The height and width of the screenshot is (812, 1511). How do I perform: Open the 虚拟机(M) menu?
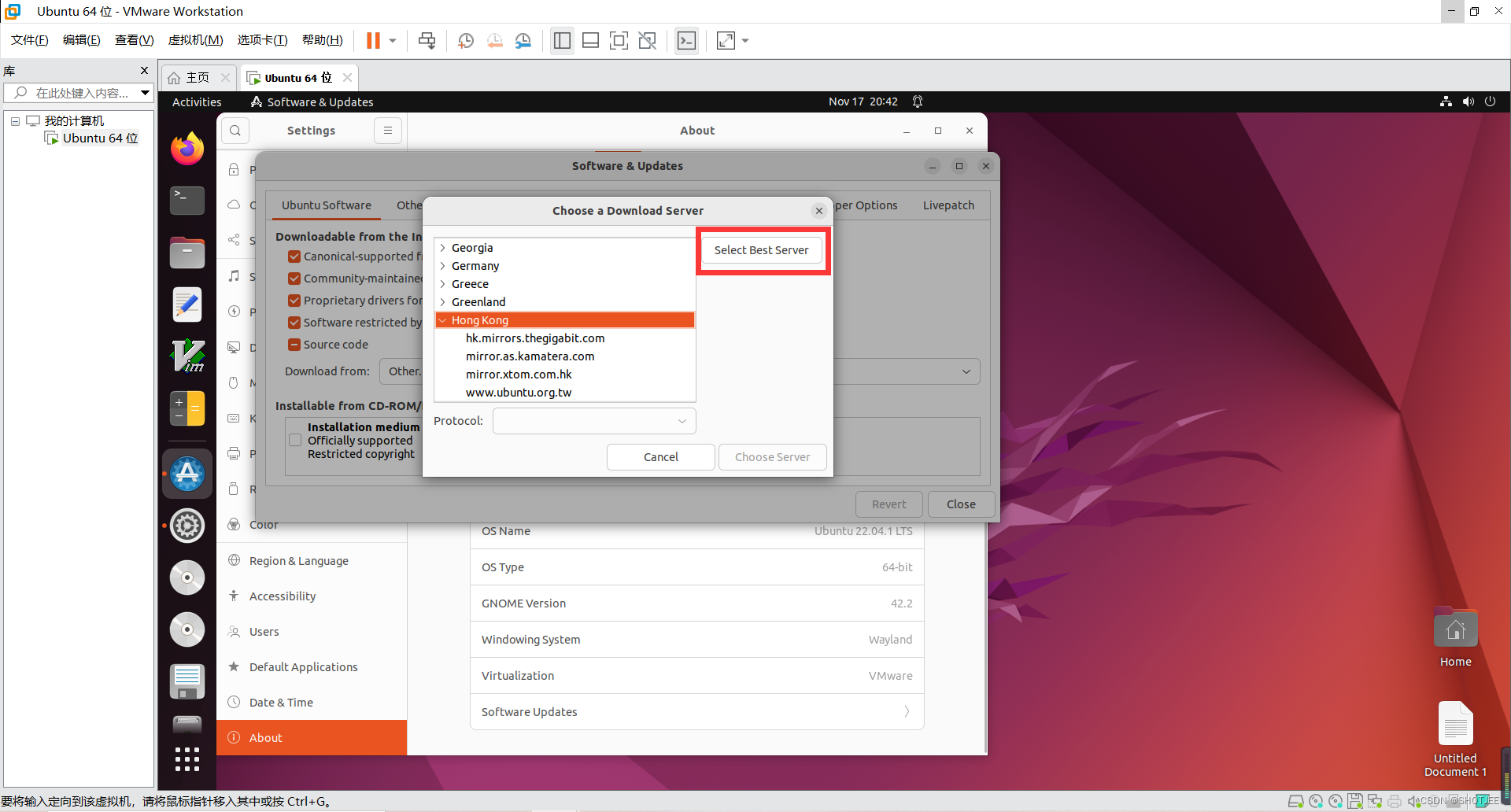tap(195, 40)
